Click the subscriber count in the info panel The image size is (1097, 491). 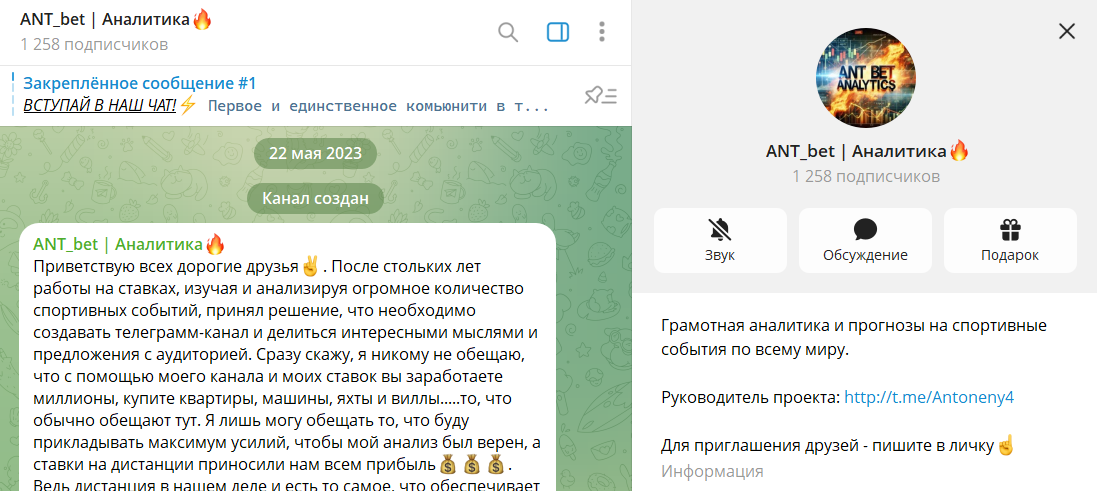[866, 176]
